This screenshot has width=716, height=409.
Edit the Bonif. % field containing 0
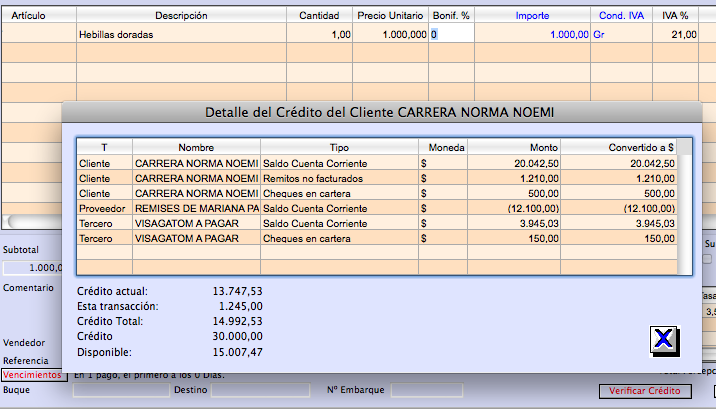pos(451,34)
